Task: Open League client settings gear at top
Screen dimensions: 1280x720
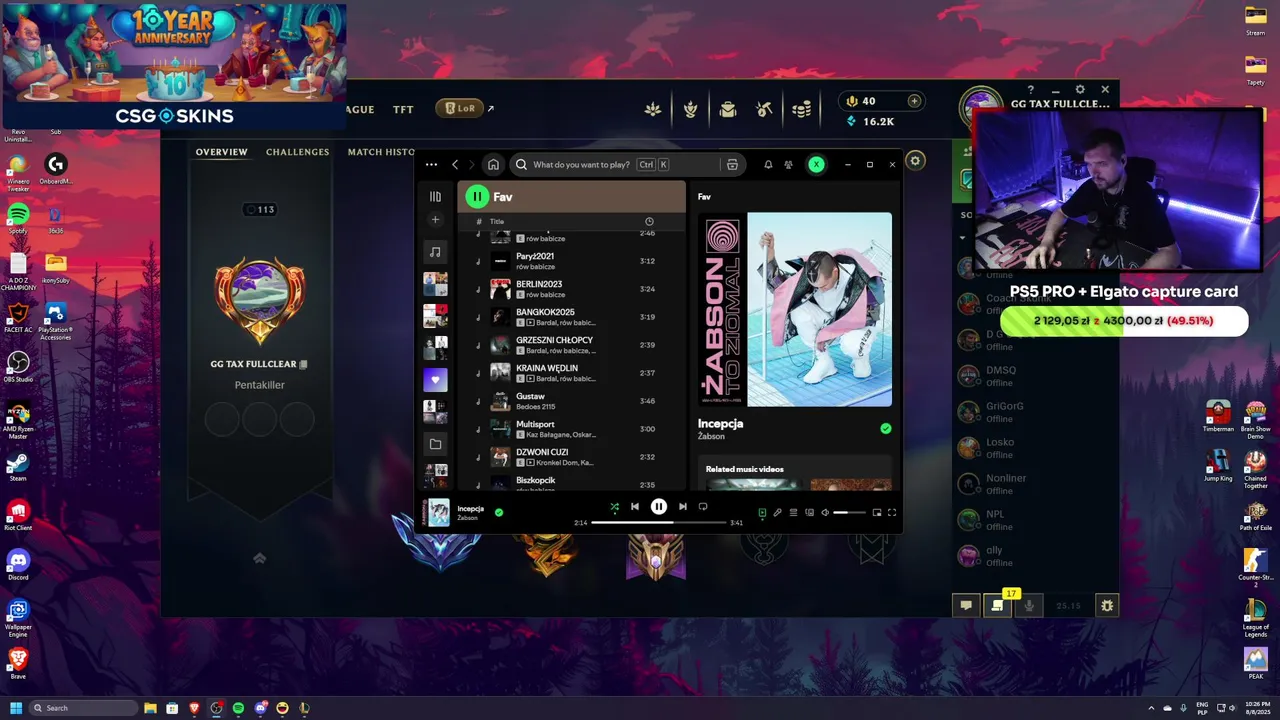Action: [x=1079, y=90]
